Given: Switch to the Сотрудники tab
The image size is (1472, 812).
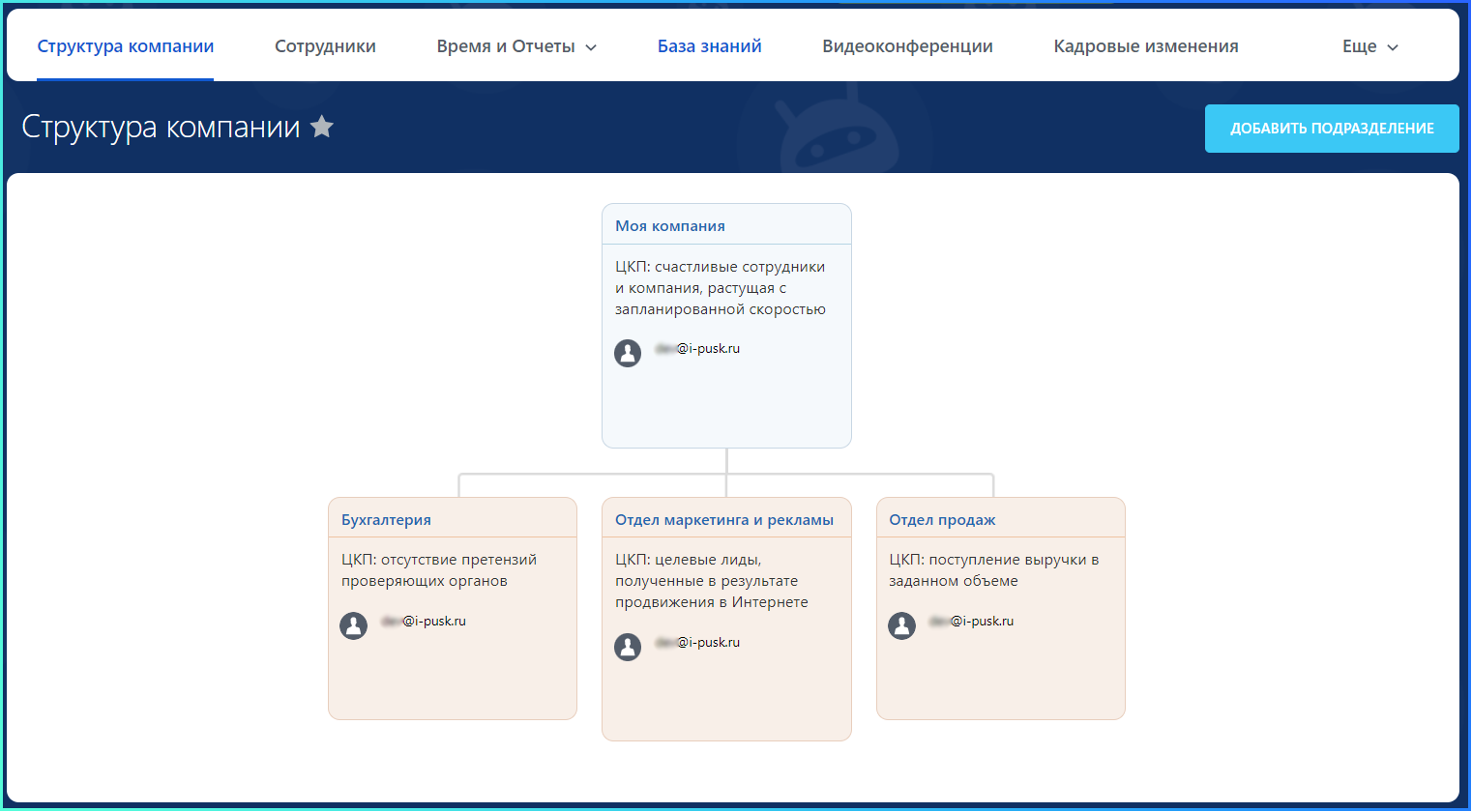Looking at the screenshot, I should [x=325, y=46].
